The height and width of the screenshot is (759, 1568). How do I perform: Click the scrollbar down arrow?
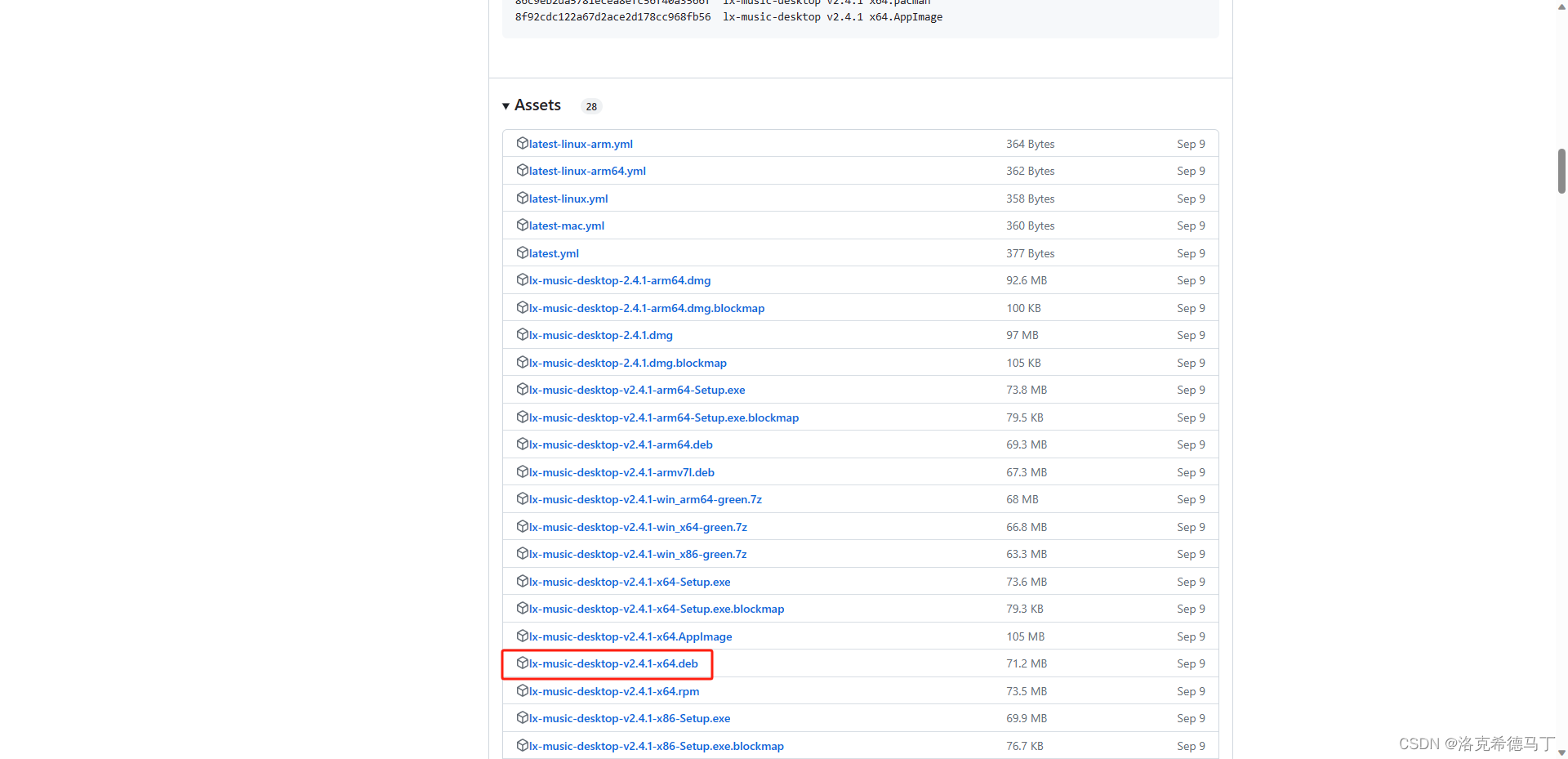[1561, 752]
